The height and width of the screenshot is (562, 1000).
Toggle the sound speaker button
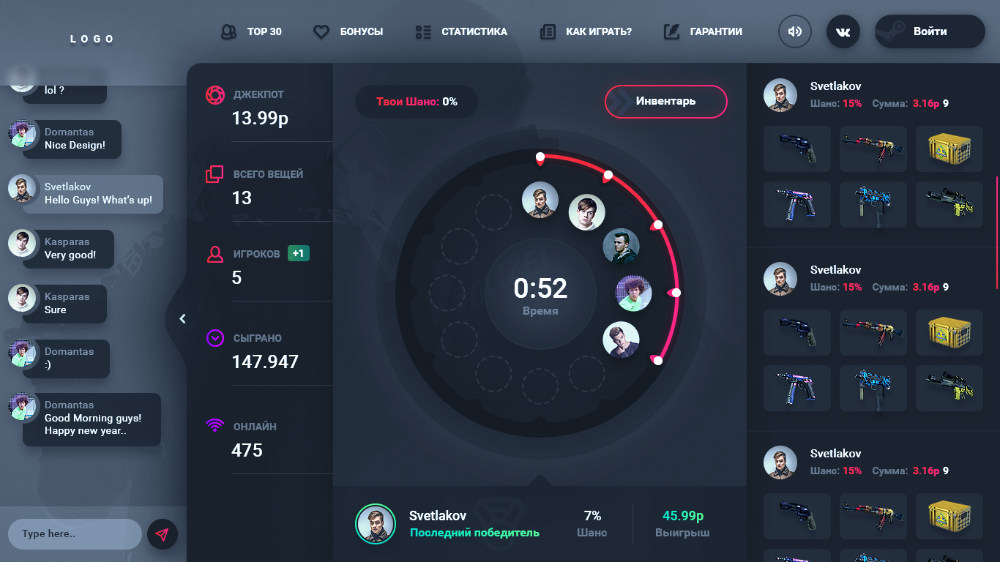tap(795, 31)
